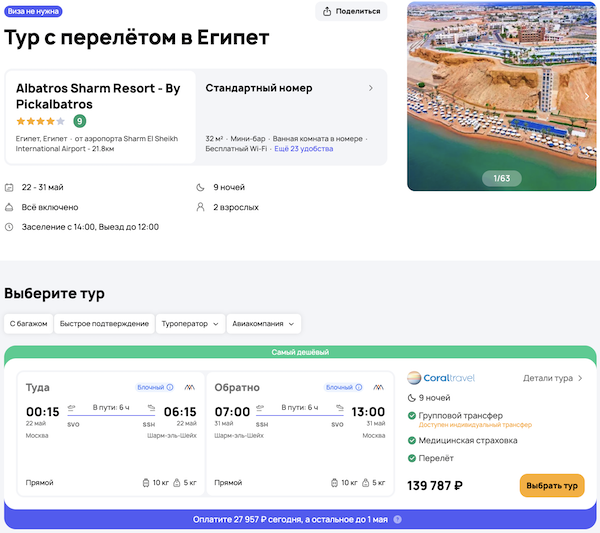This screenshot has width=600, height=533.
Task: Open Детали тура link
Action: 552,379
